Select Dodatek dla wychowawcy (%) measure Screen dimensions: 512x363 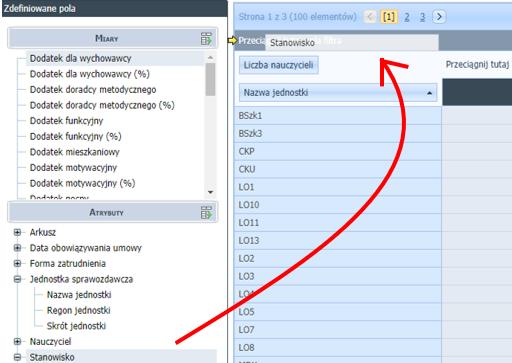90,74
